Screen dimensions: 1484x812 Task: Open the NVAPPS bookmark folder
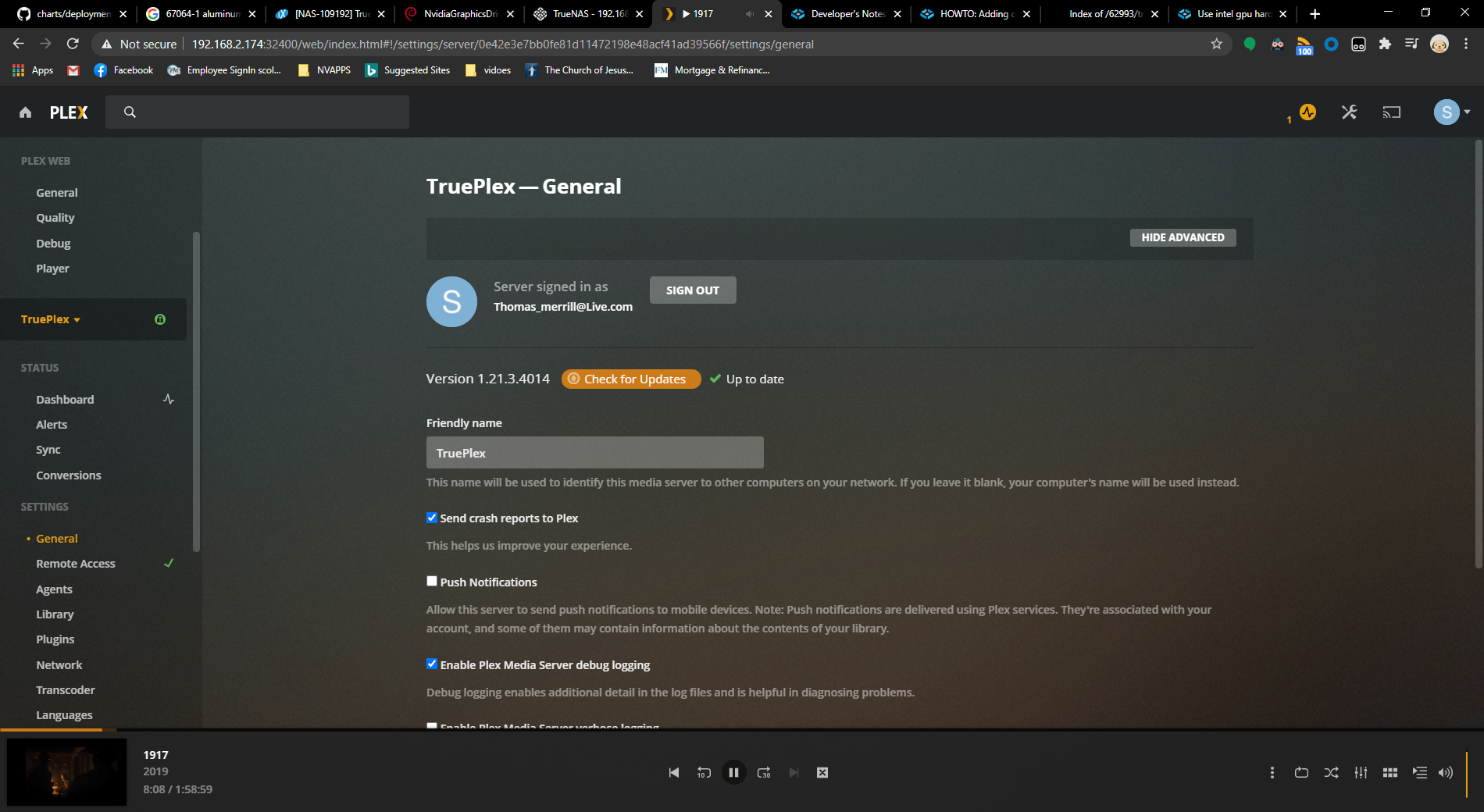point(324,70)
